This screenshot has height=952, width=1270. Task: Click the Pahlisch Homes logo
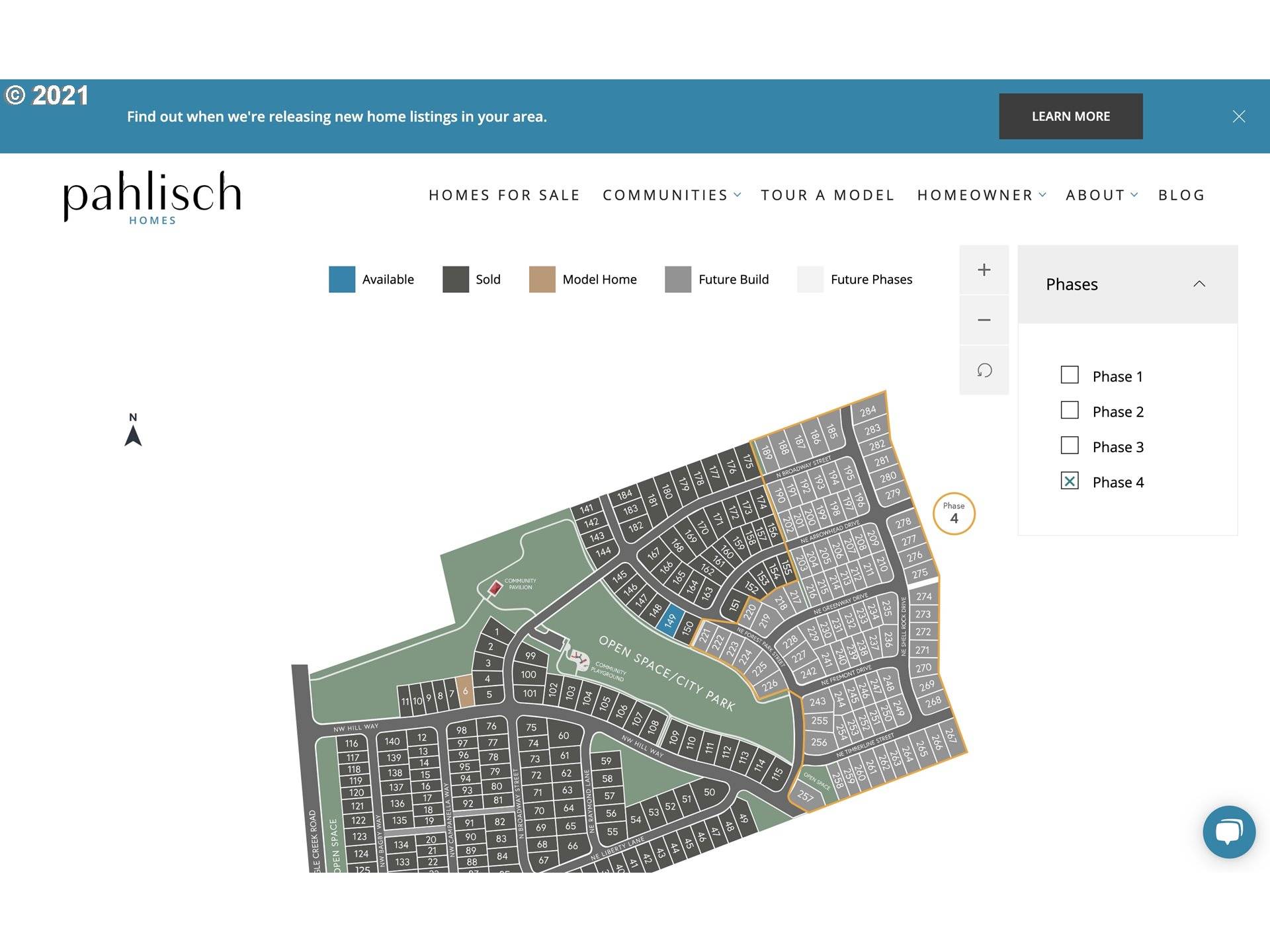152,197
